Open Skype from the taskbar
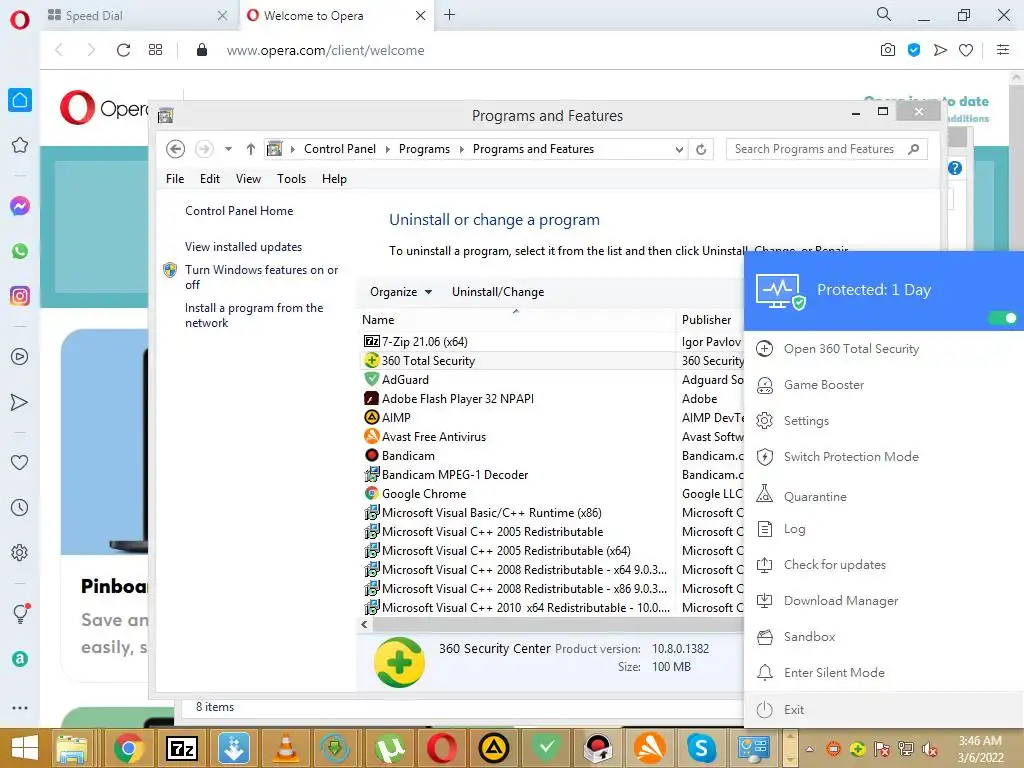This screenshot has width=1024, height=768. 701,748
